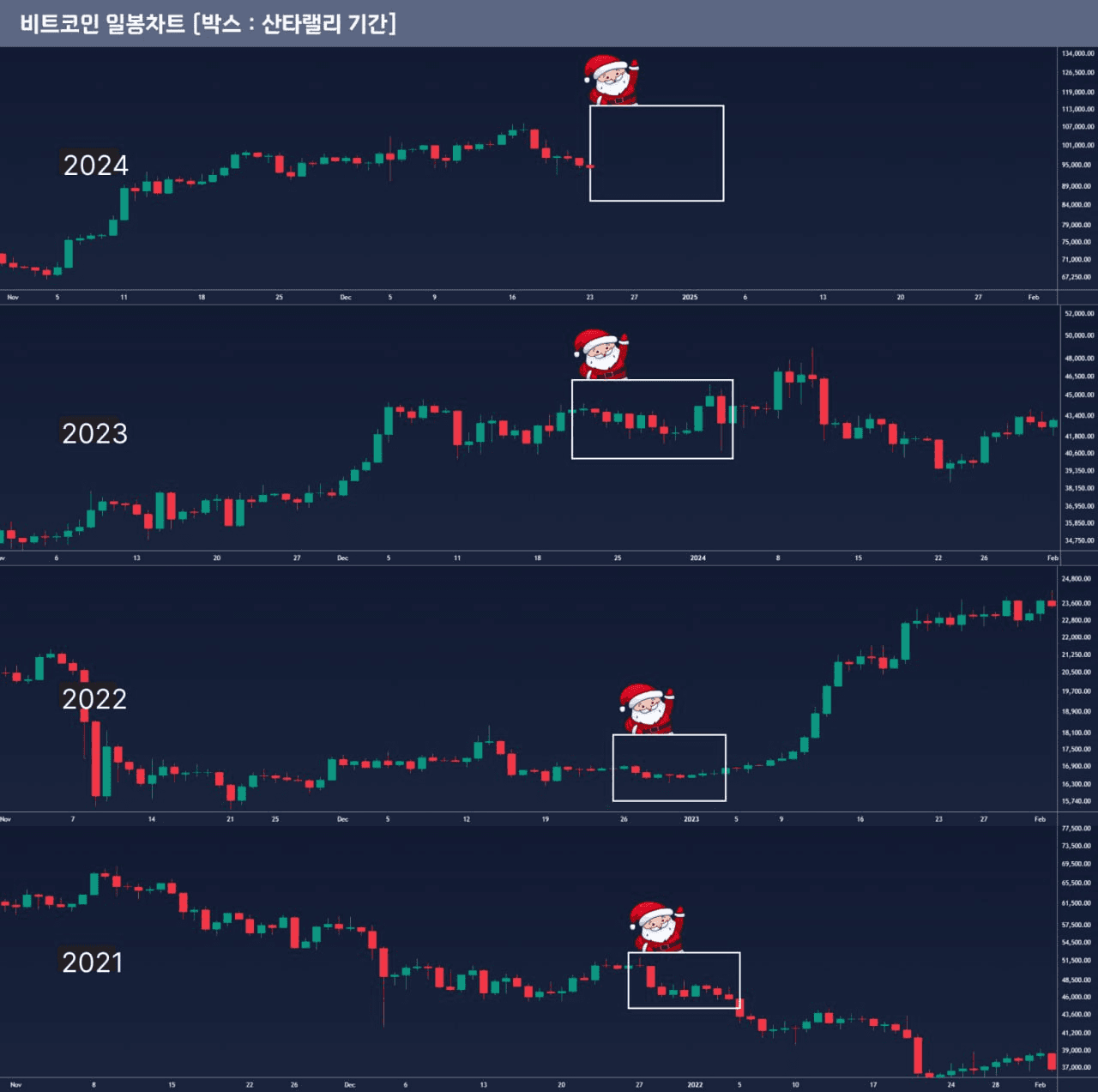Select the '24,800.00' price axis label
Viewport: 1098px width, 1092px height.
[1077, 578]
